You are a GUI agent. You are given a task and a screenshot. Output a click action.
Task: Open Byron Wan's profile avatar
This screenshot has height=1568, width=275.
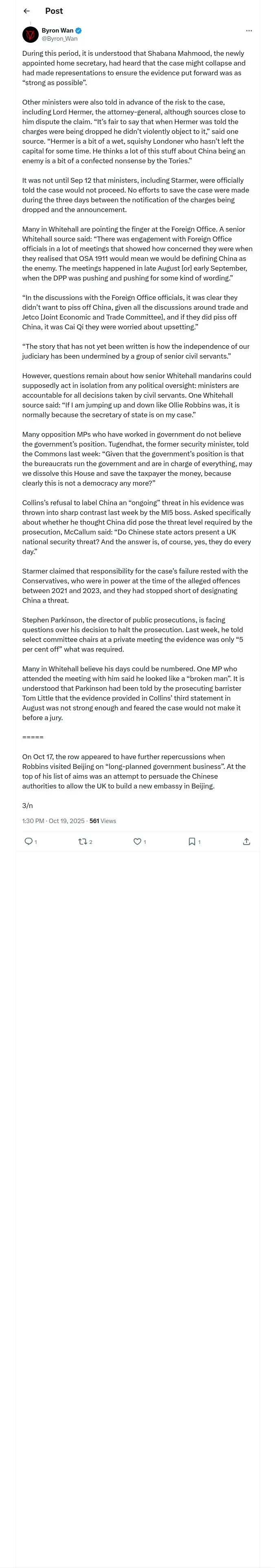click(31, 35)
